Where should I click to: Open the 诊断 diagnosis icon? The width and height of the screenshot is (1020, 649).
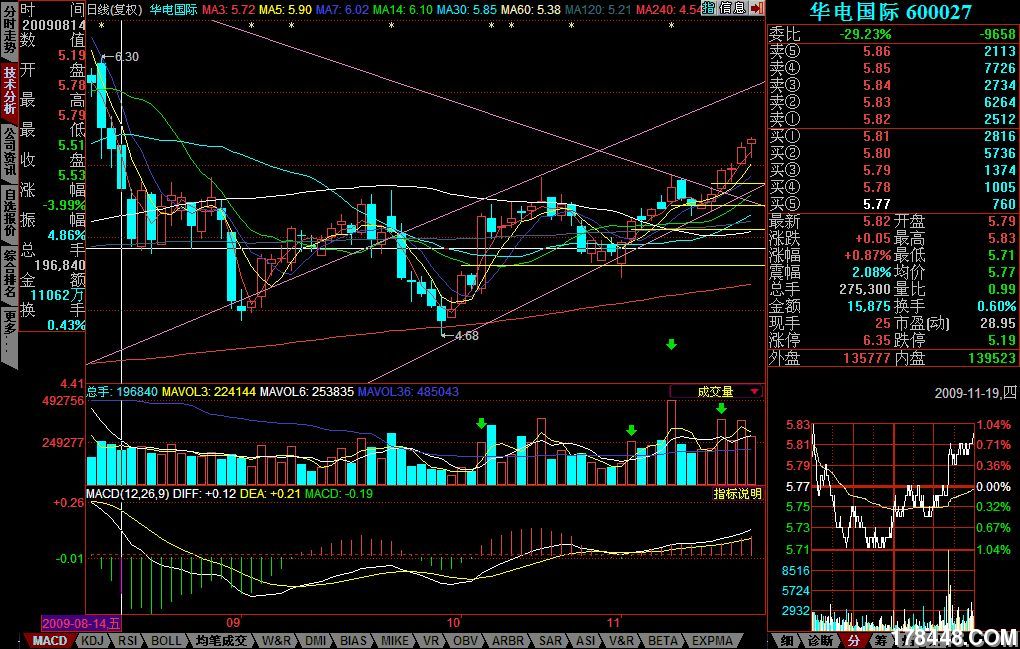tap(819, 640)
